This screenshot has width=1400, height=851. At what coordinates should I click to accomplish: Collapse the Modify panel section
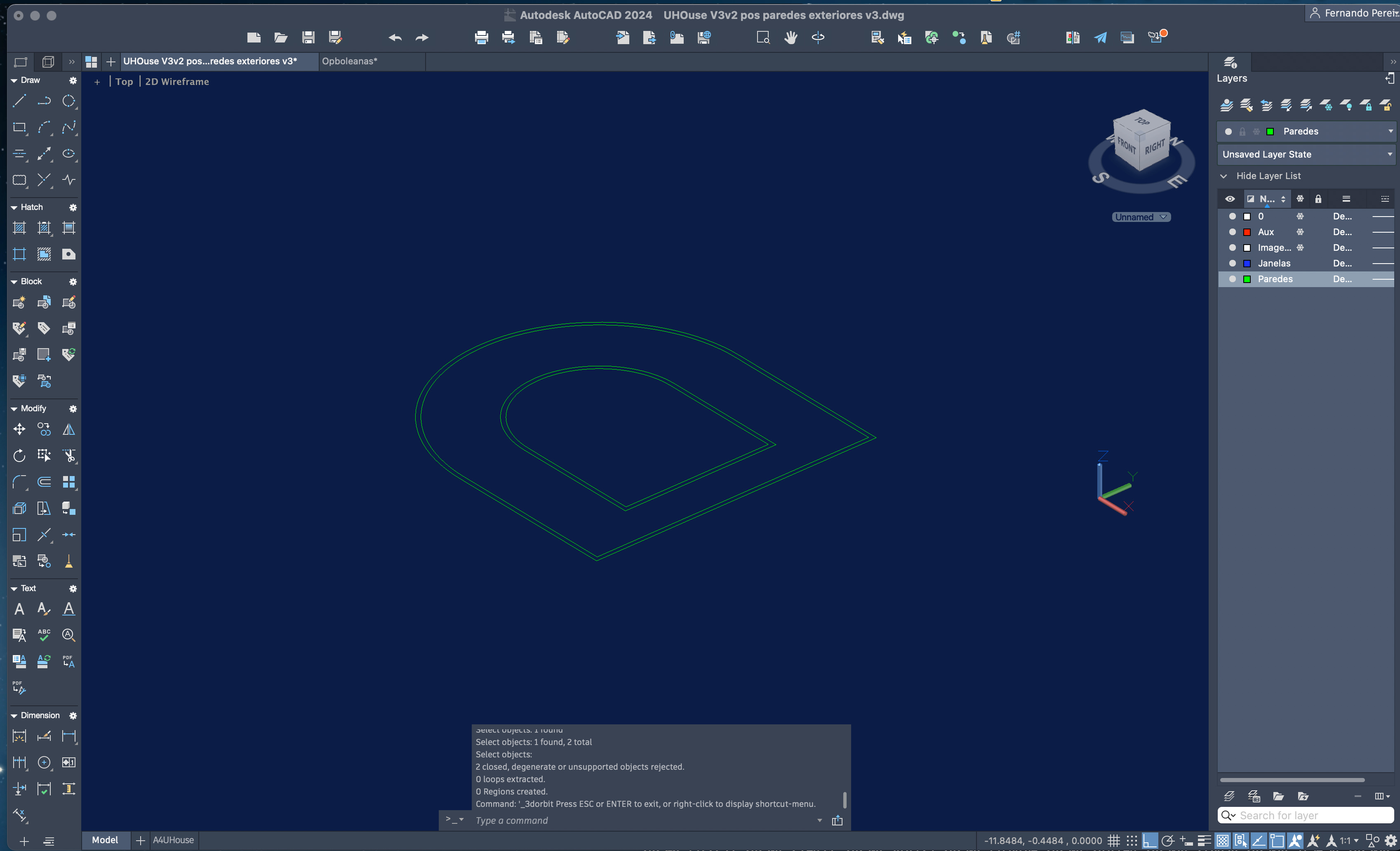(14, 409)
